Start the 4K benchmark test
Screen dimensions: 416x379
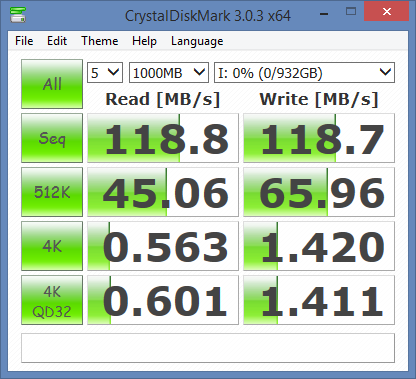pyautogui.click(x=52, y=246)
